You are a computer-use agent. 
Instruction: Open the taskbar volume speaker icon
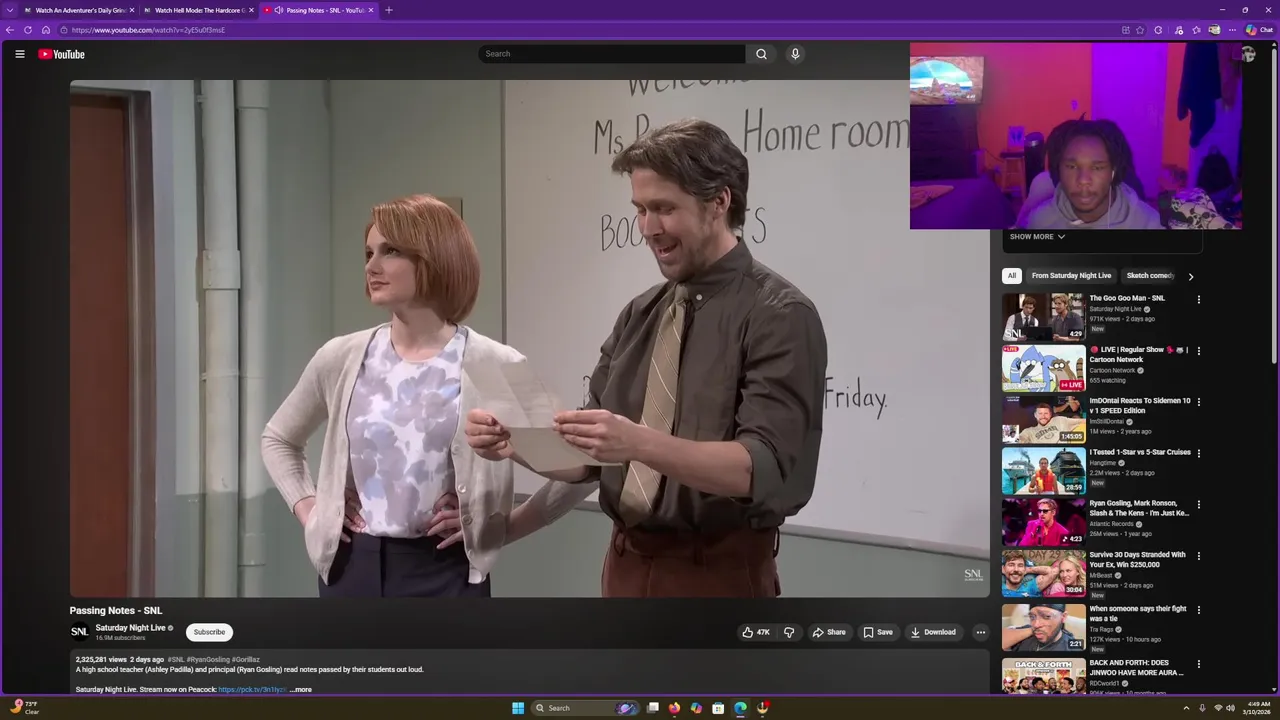[1230, 708]
